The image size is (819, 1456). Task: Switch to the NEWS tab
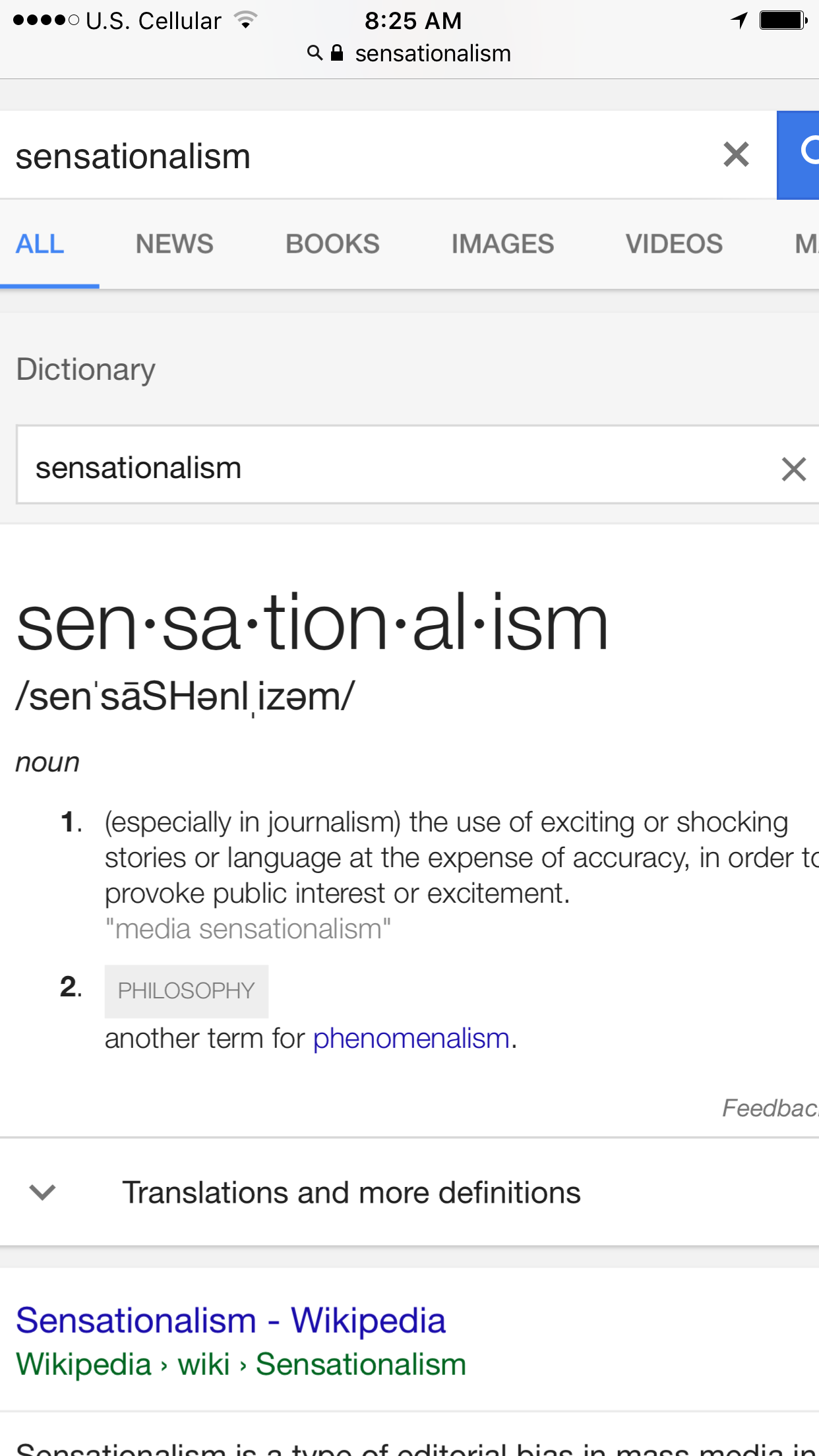pyautogui.click(x=175, y=244)
